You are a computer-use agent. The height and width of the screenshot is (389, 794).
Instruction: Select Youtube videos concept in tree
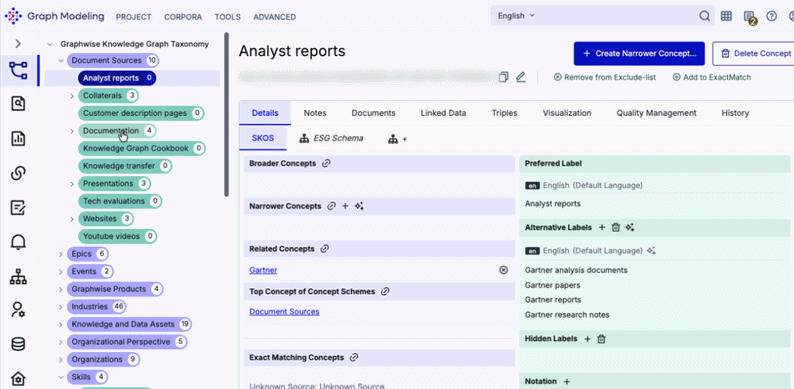(117, 236)
